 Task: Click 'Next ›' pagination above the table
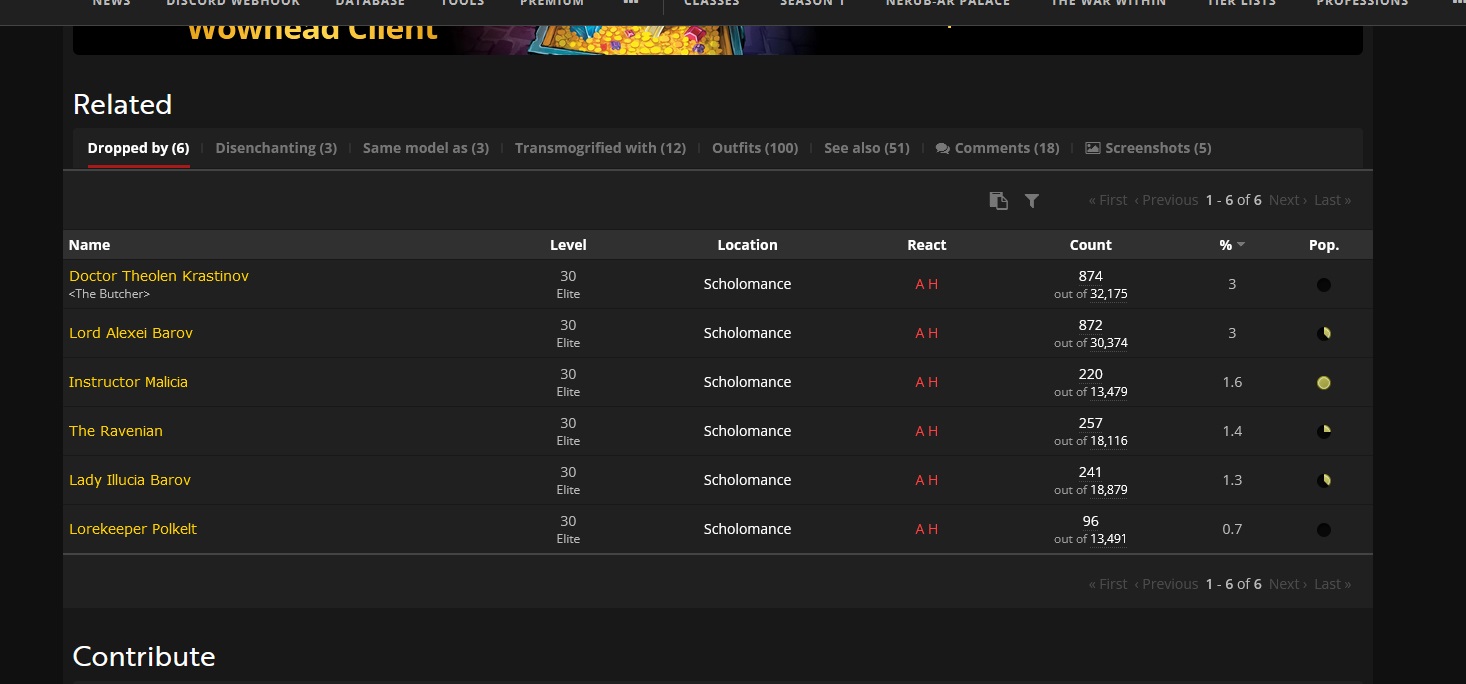click(1288, 200)
